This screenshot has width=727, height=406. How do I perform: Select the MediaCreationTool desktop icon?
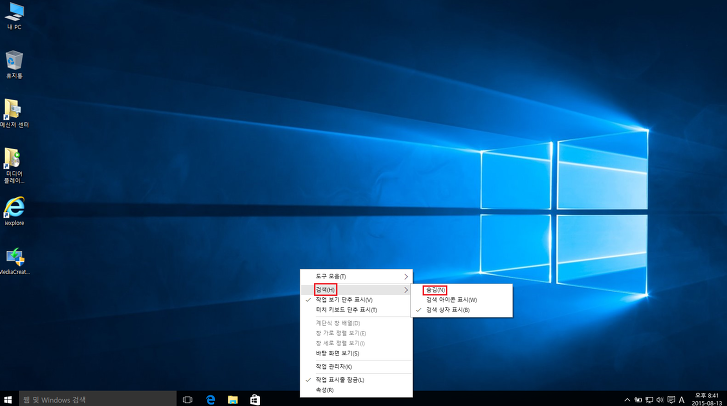(14, 261)
